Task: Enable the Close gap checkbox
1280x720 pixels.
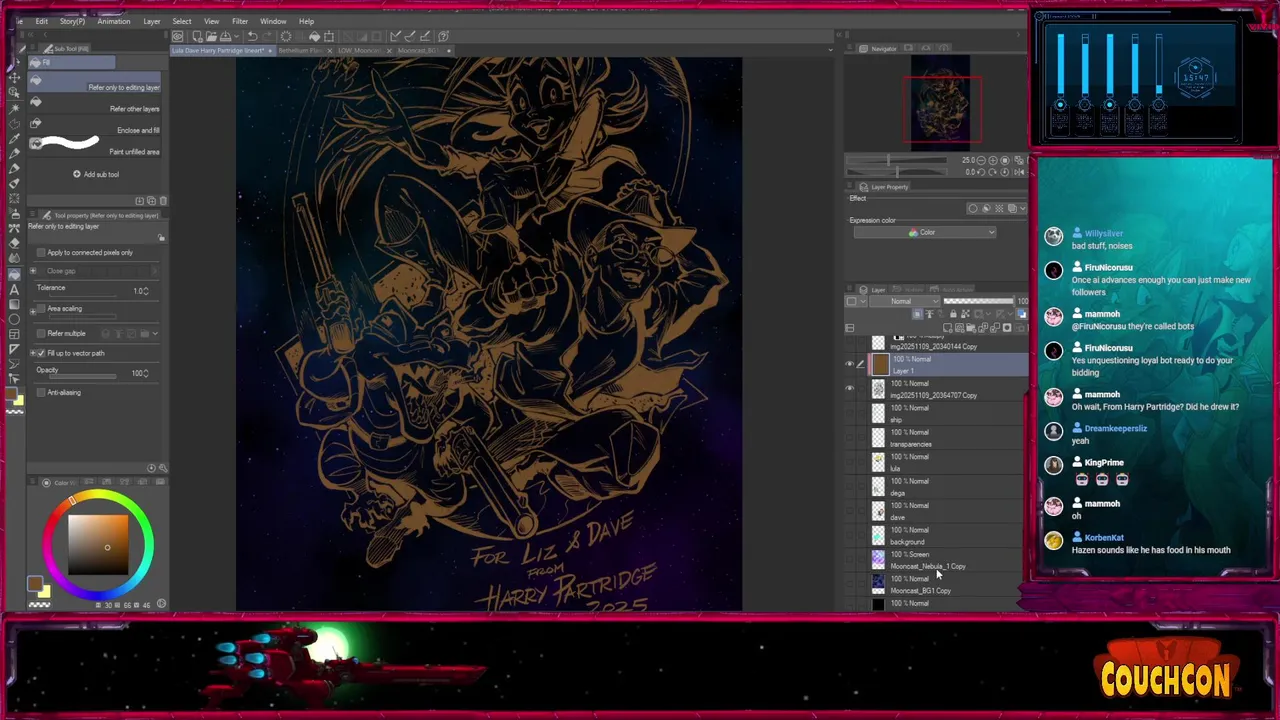Action: tap(41, 271)
